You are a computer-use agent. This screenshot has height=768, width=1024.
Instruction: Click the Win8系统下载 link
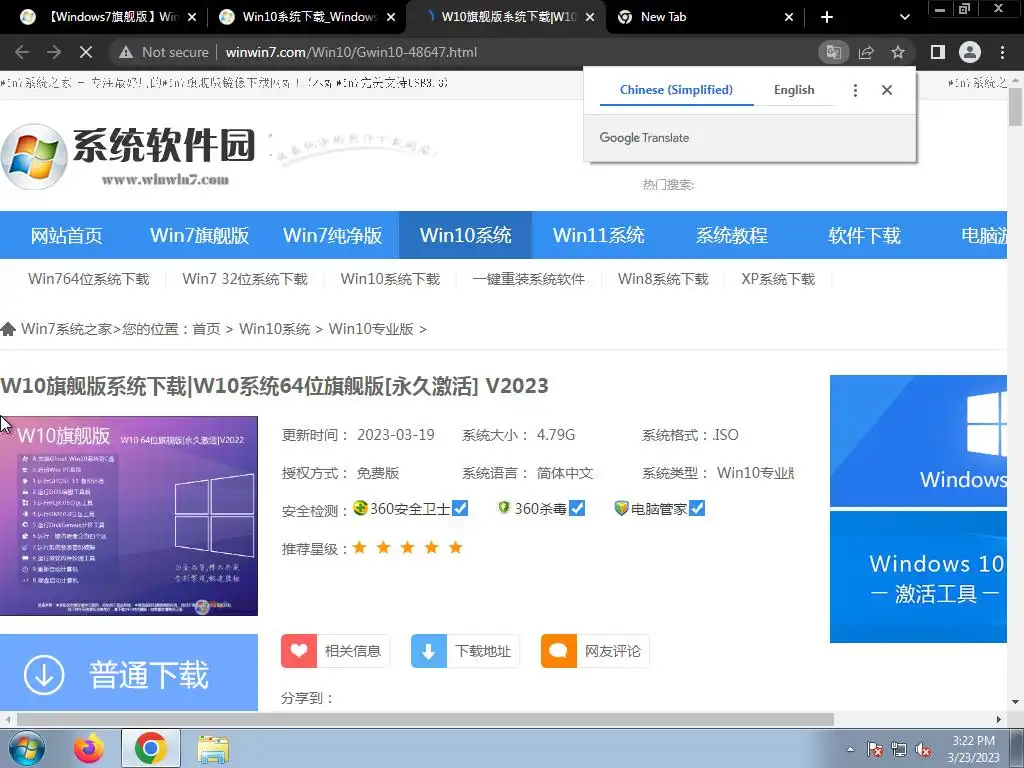(664, 279)
